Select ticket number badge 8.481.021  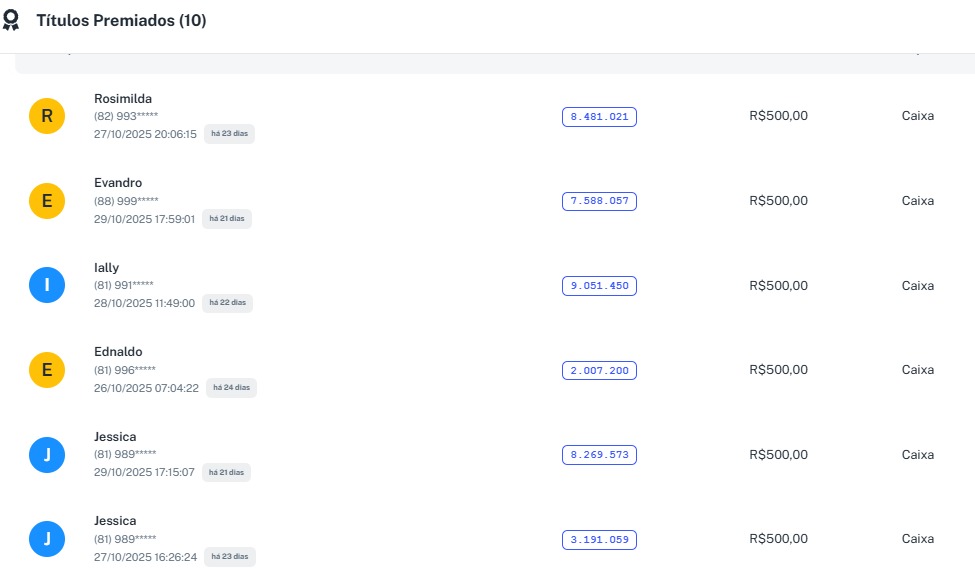pyautogui.click(x=599, y=117)
